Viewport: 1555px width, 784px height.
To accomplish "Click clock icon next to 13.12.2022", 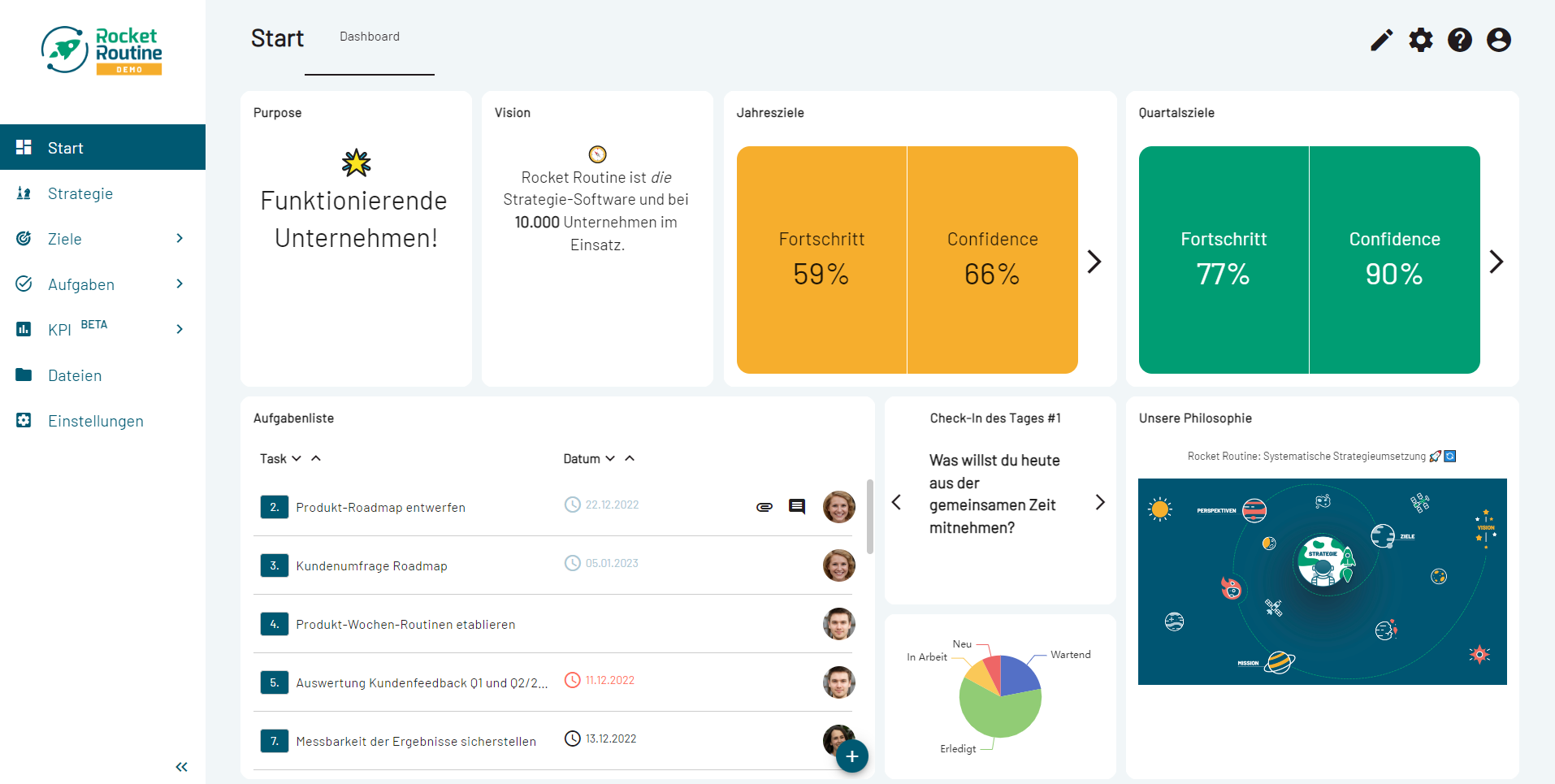I will [x=573, y=739].
